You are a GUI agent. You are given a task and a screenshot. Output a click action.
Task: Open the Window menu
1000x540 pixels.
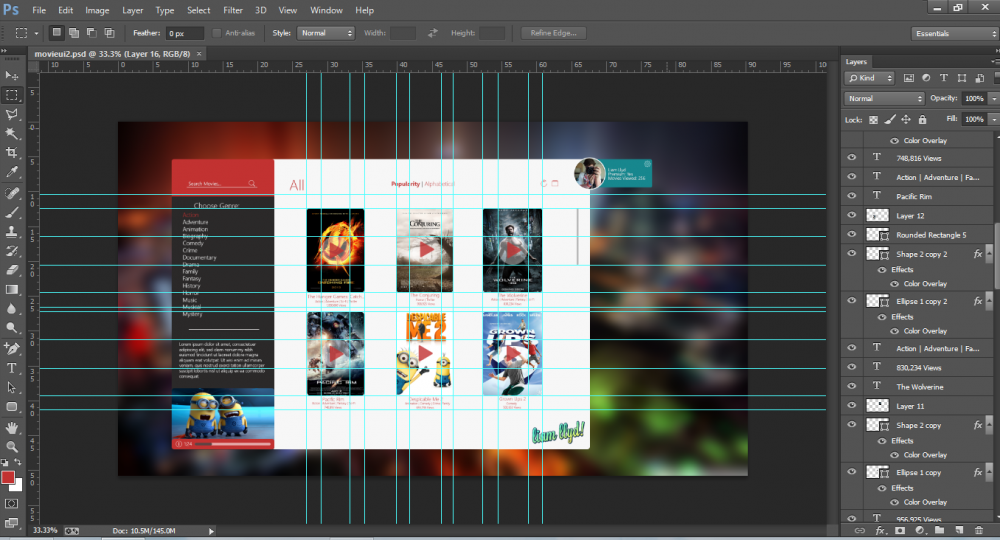coord(327,10)
